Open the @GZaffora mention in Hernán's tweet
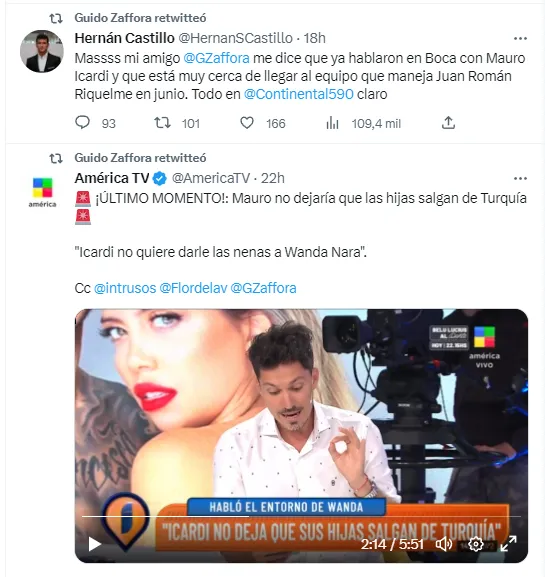 (216, 58)
